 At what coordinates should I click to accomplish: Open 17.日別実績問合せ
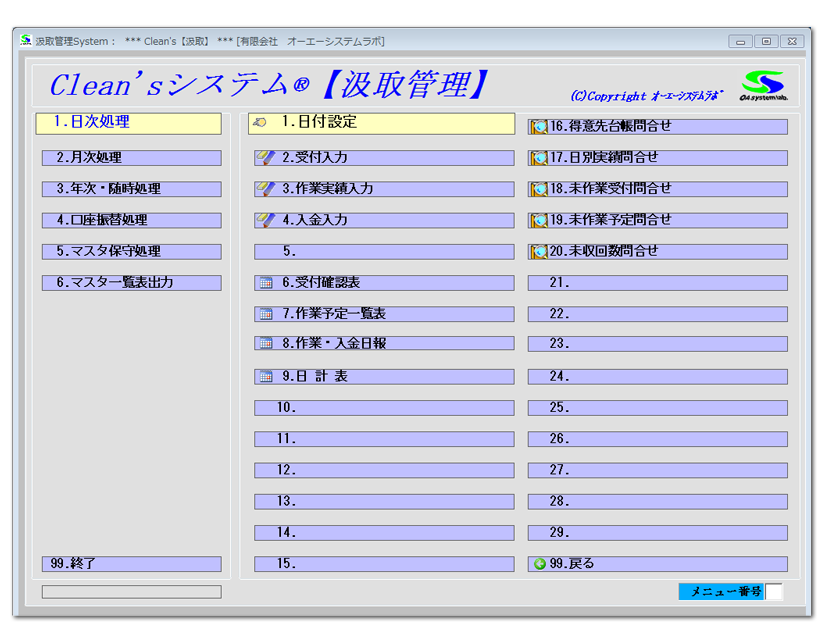click(658, 158)
